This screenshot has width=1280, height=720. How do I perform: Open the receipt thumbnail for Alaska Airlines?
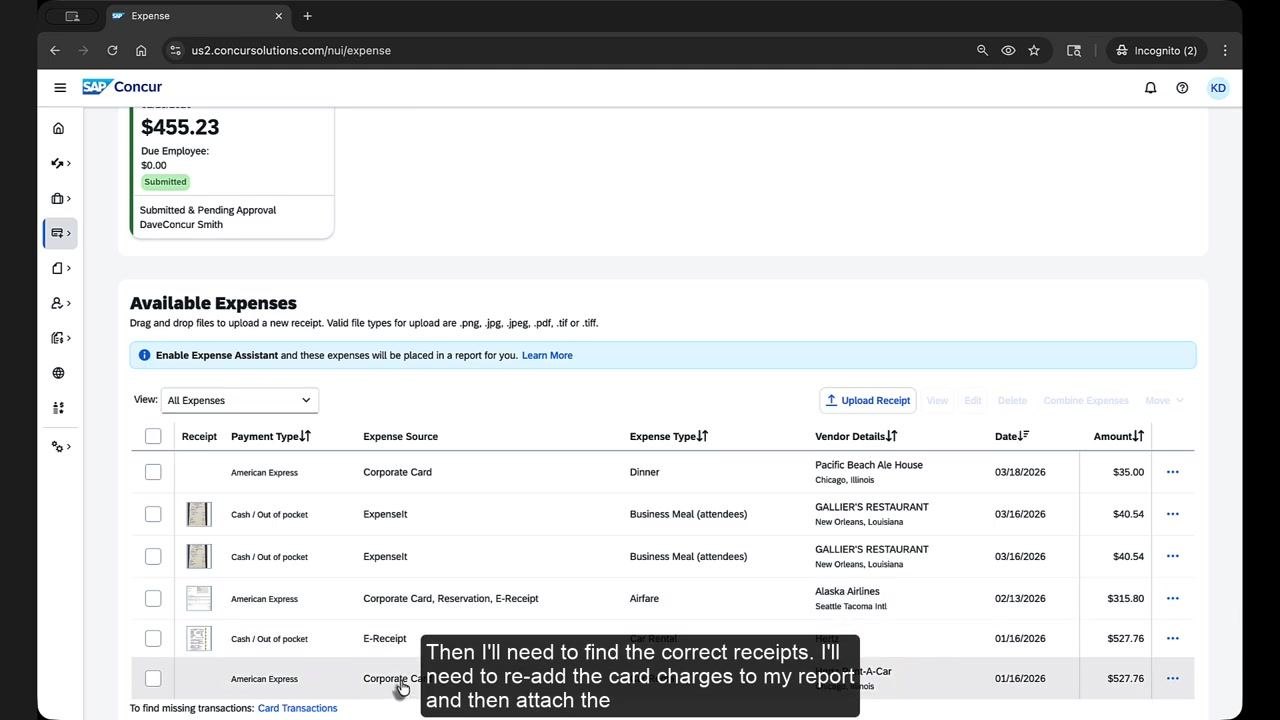coord(199,598)
